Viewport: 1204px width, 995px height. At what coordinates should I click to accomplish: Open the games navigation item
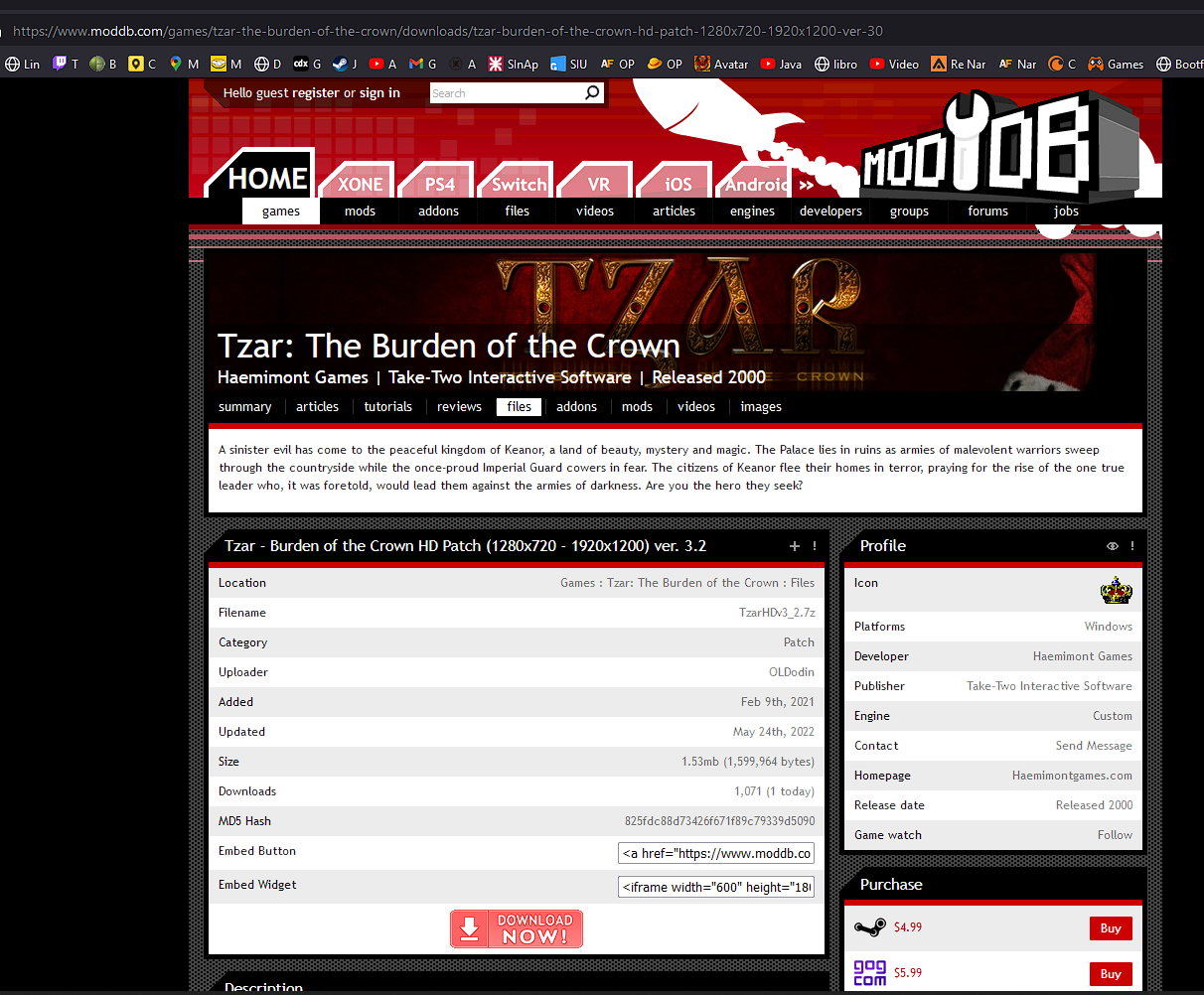[x=281, y=211]
